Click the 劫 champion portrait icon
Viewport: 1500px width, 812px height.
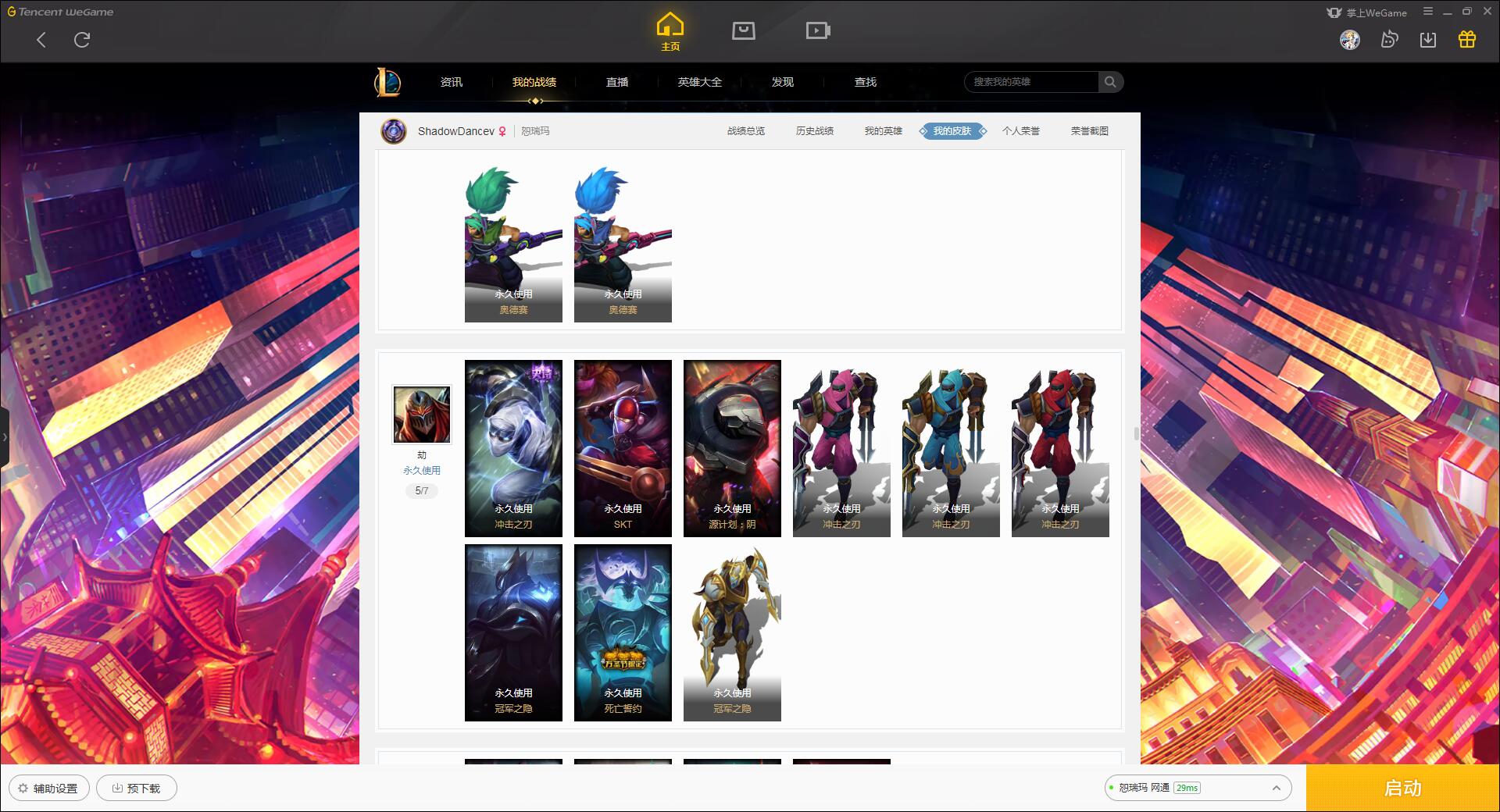click(422, 415)
